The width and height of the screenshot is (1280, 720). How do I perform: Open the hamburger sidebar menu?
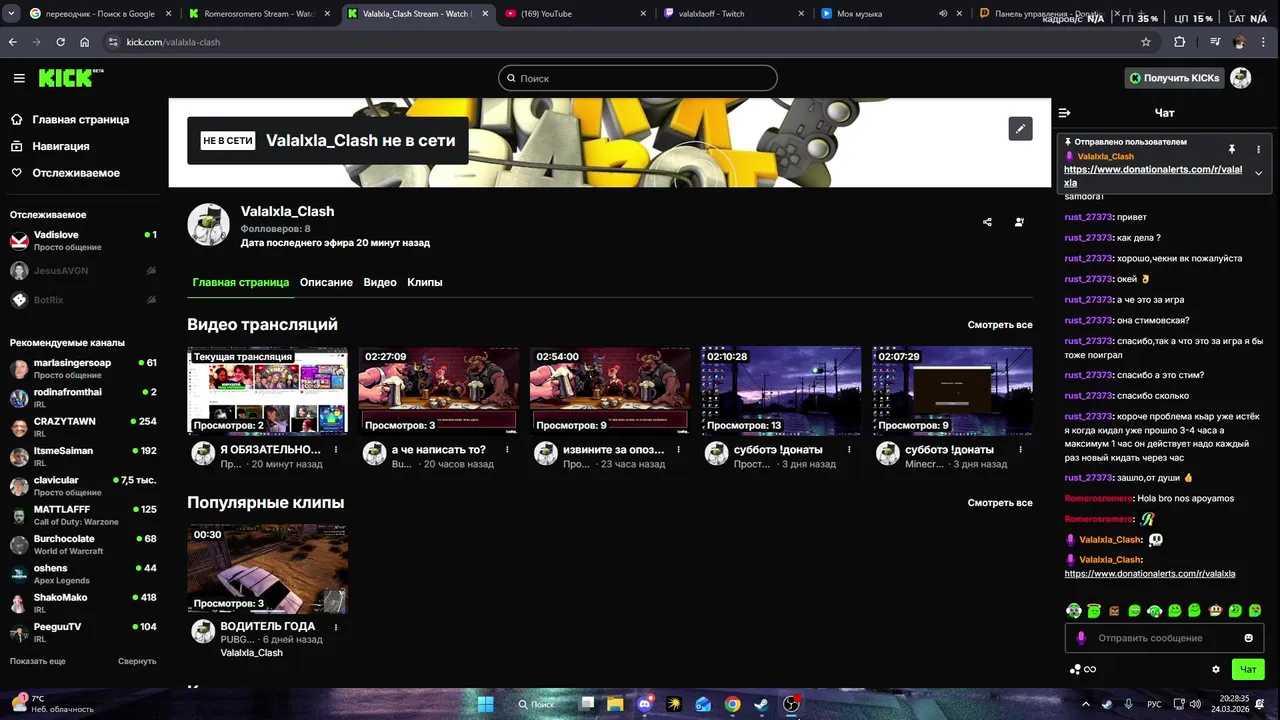tap(19, 78)
